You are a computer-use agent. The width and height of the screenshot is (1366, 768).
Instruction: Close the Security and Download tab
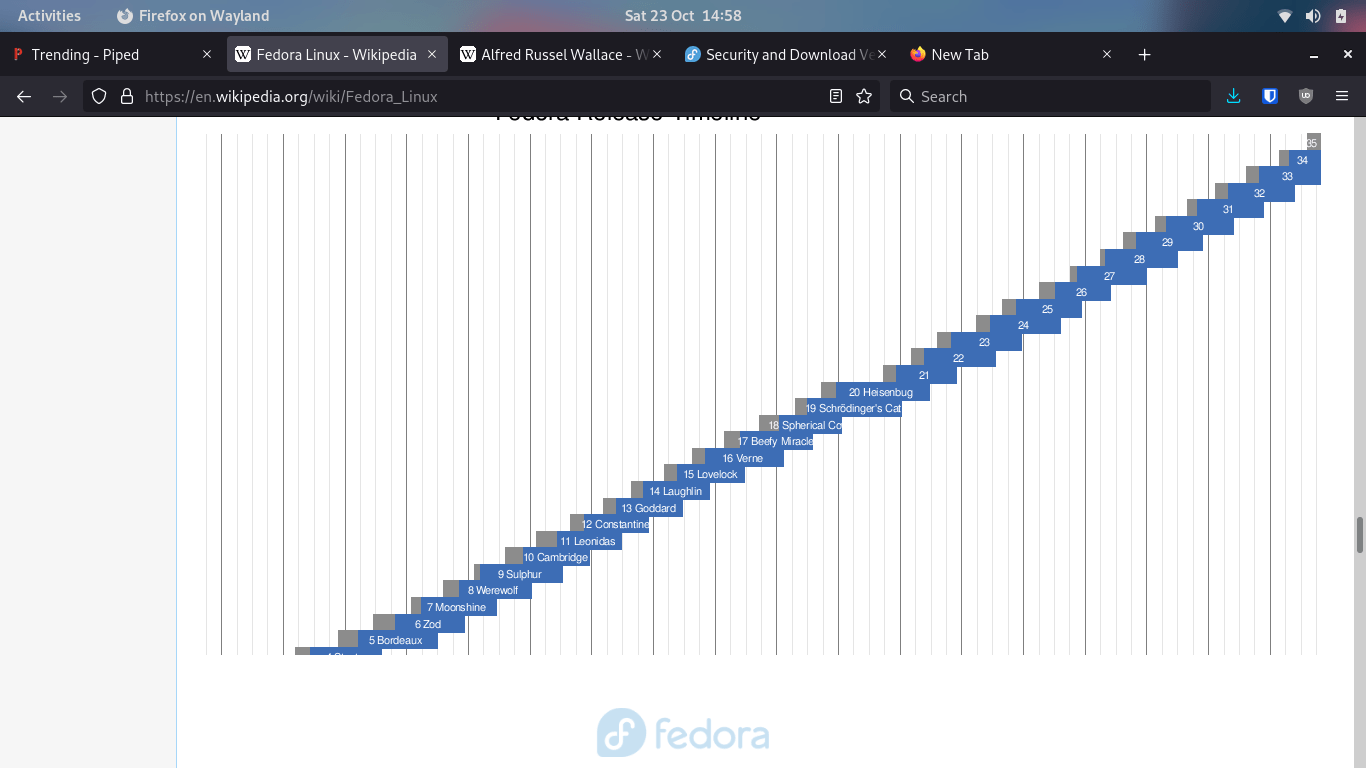[x=882, y=55]
